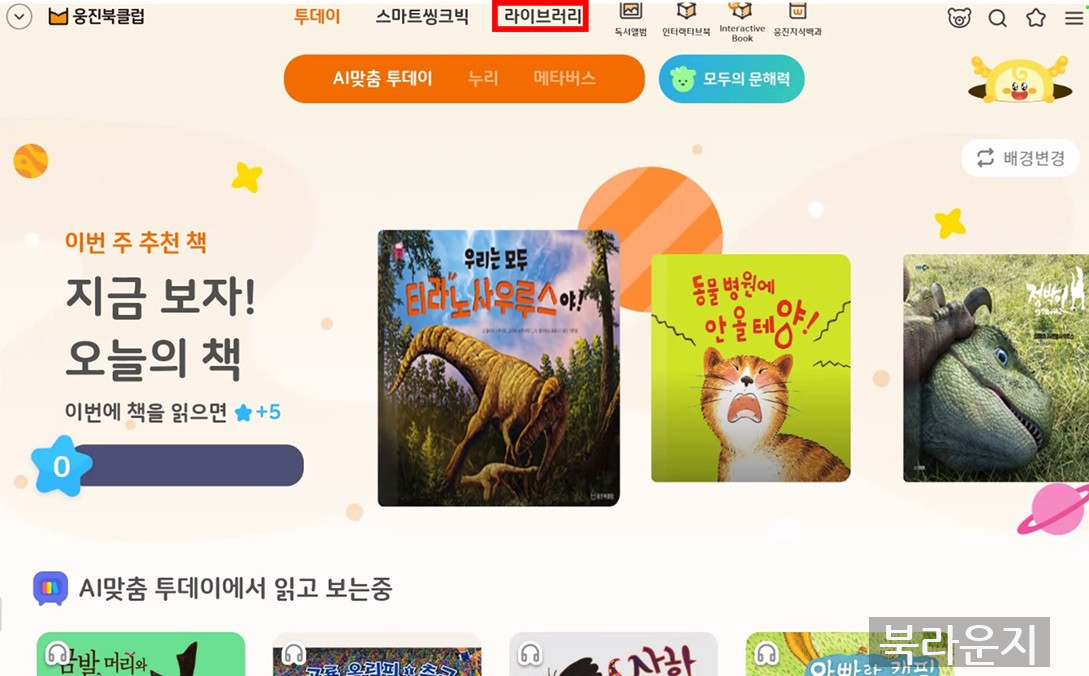Screen dimensions: 1089x676
Task: Open the 인터랙티브북 icon
Action: [x=686, y=19]
